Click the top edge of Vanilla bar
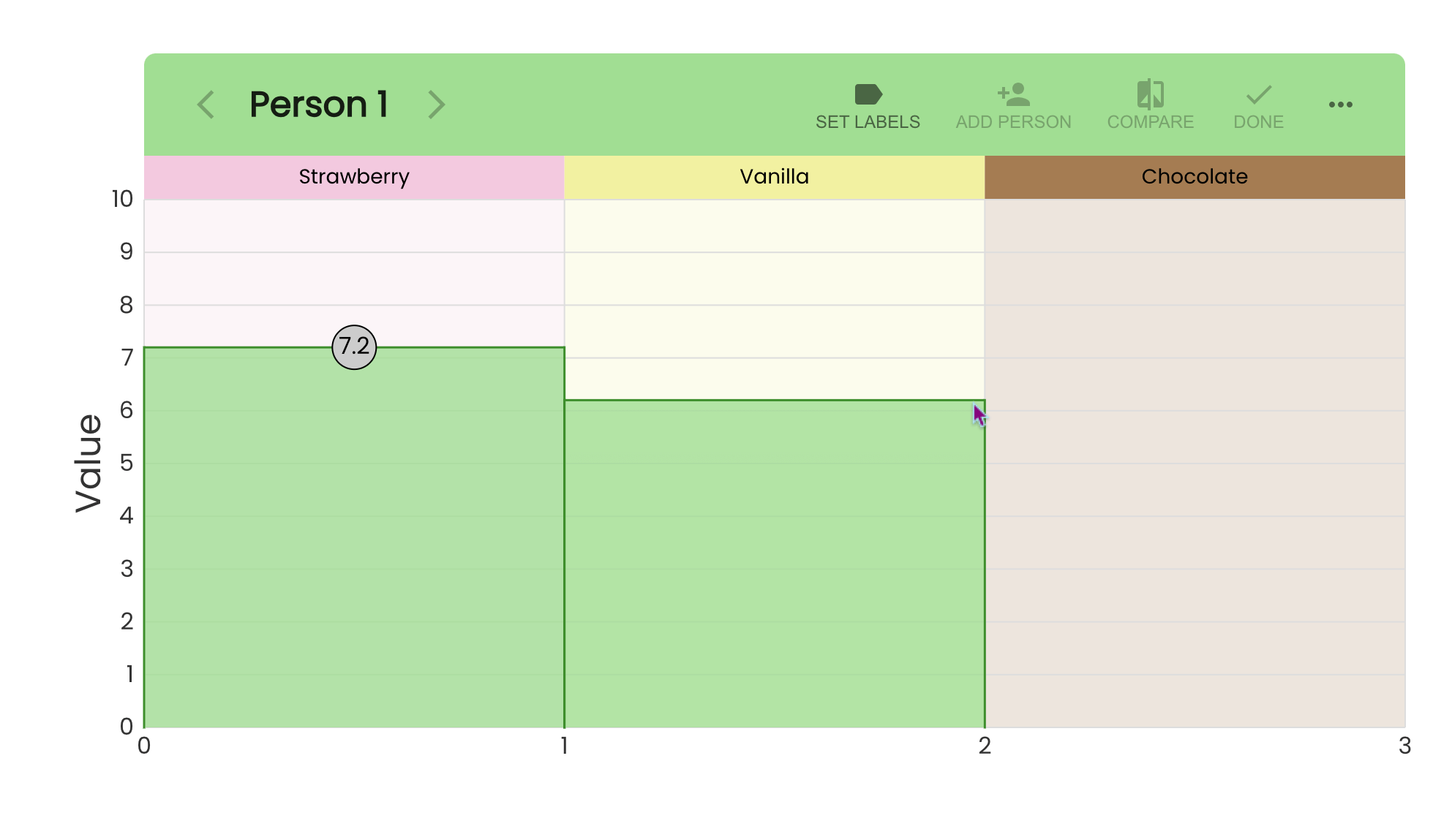This screenshot has width=1452, height=840. (775, 400)
